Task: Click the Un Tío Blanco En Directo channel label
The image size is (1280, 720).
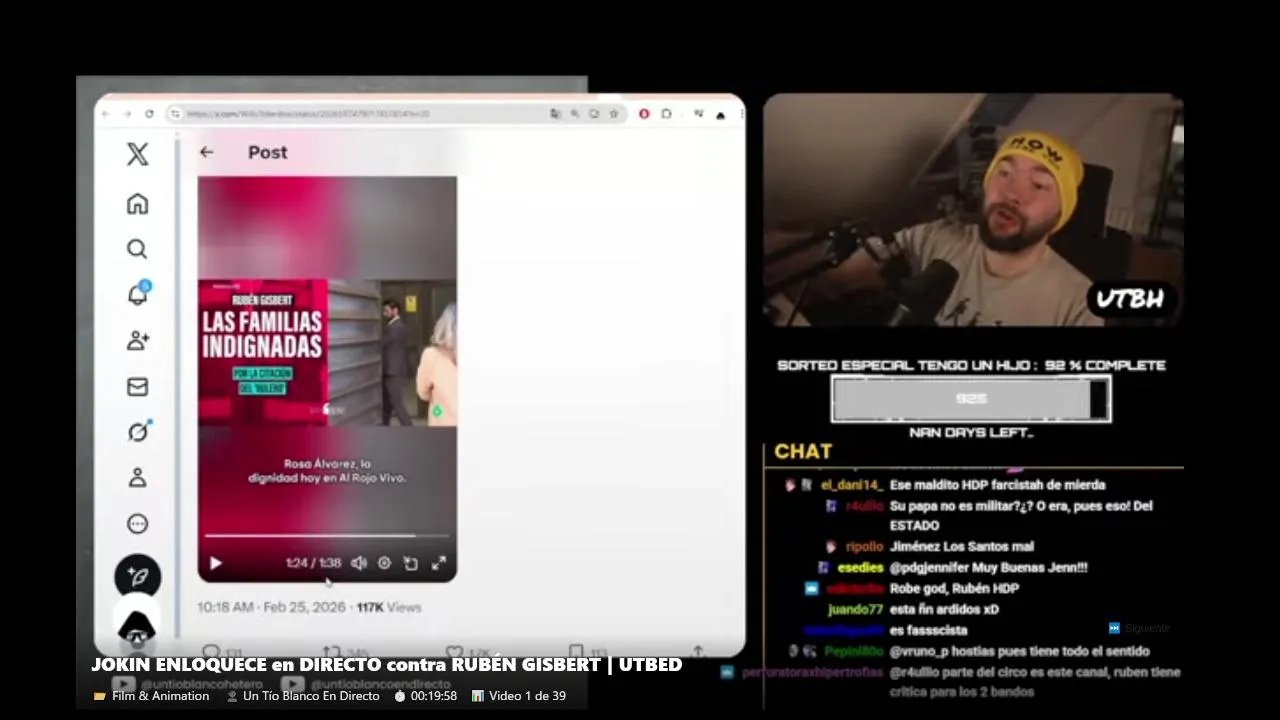Action: click(303, 696)
